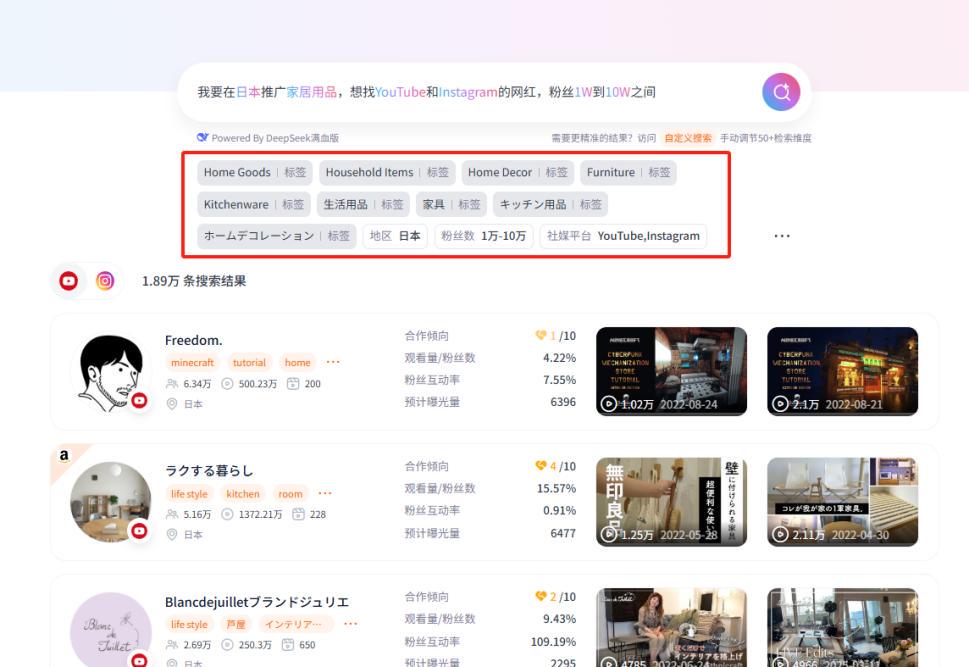Click follower icon beside 5.16万
Viewport: 969px width, 667px height.
(172, 514)
